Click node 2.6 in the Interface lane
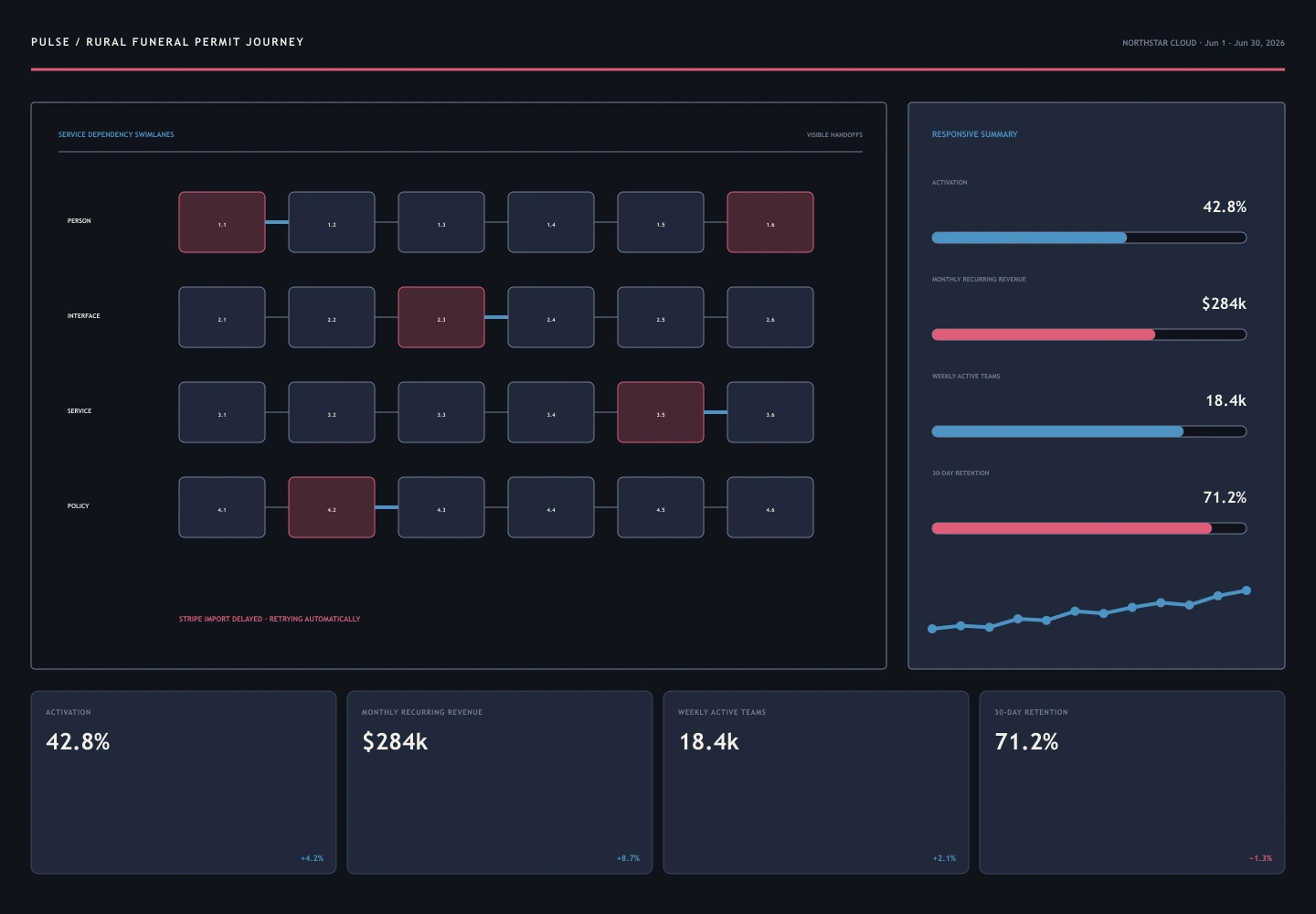The image size is (1316, 914). 770,317
